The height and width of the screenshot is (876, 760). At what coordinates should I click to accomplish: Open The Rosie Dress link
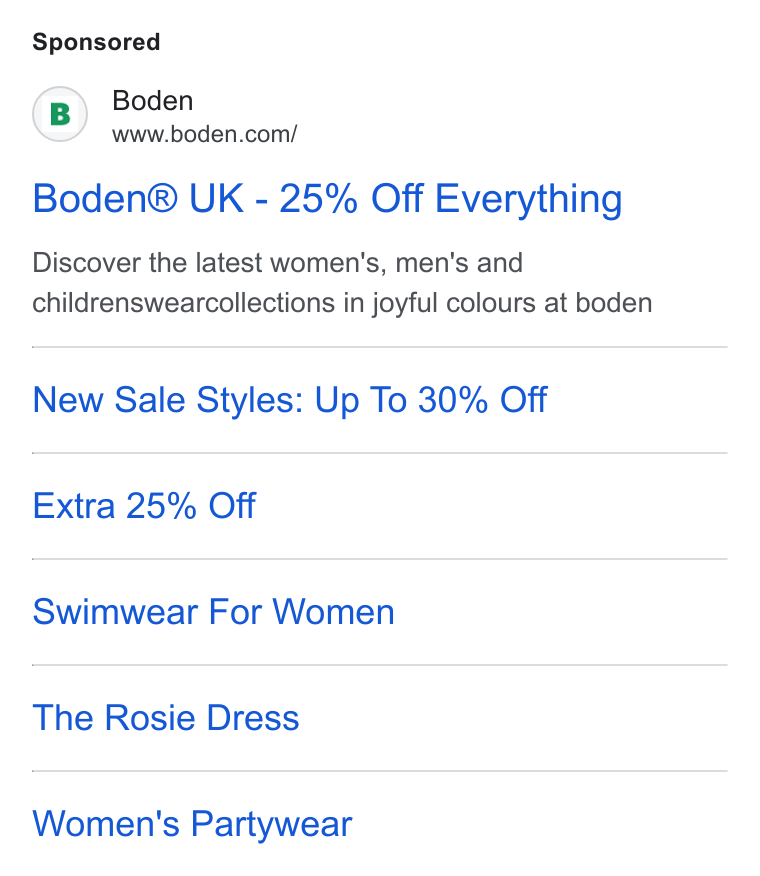pyautogui.click(x=166, y=718)
